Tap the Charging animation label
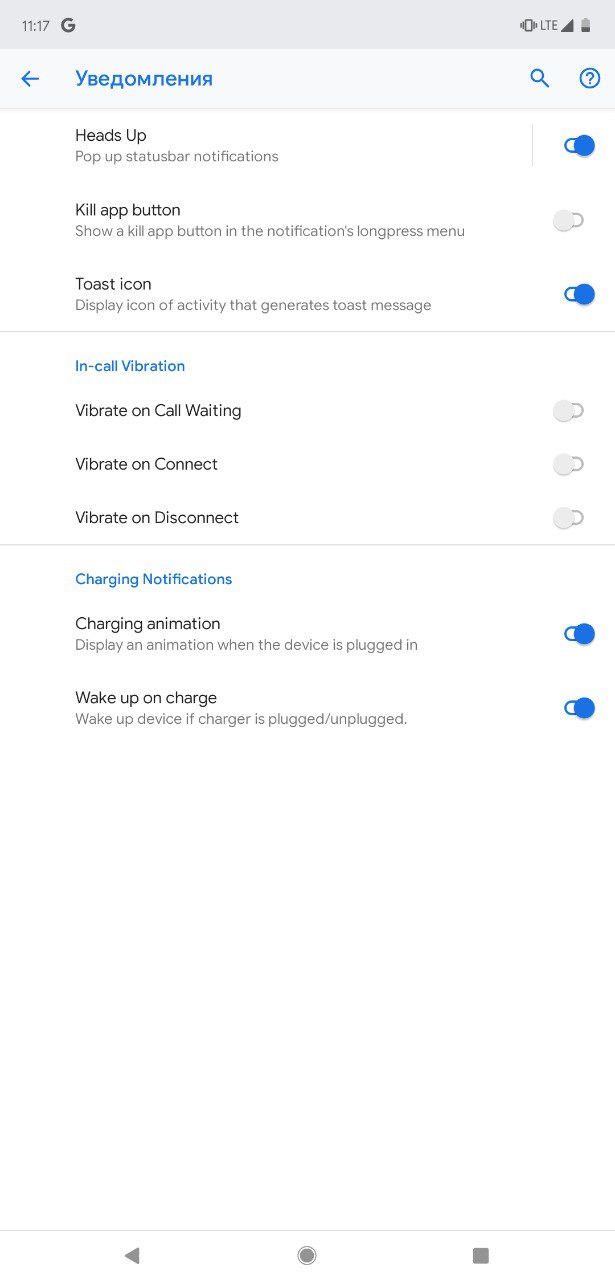Viewport: 615px width, 1280px height. click(x=148, y=623)
